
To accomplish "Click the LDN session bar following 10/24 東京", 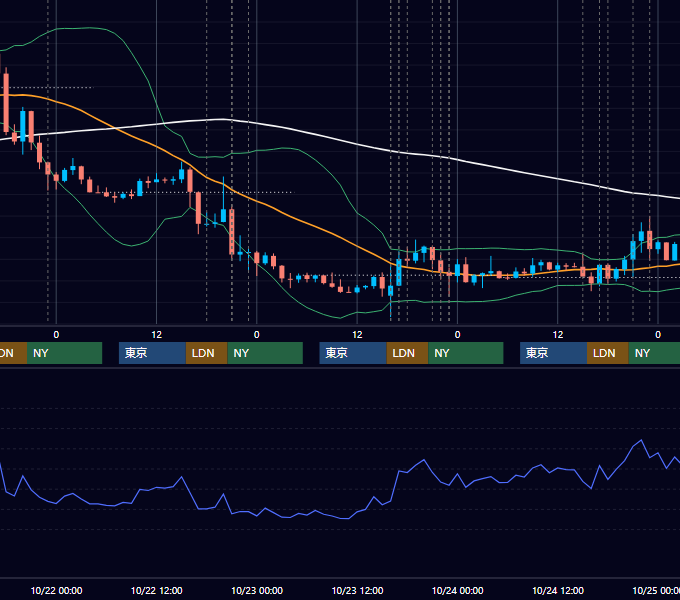I will click(x=608, y=353).
